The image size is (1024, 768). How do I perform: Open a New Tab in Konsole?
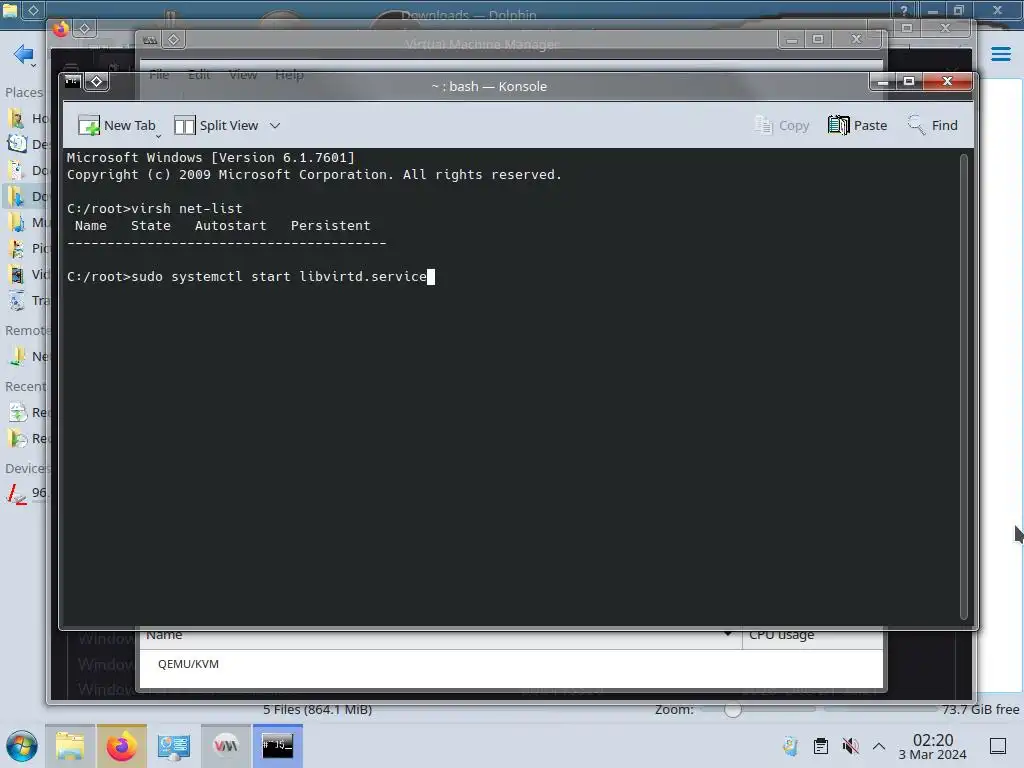pos(117,125)
